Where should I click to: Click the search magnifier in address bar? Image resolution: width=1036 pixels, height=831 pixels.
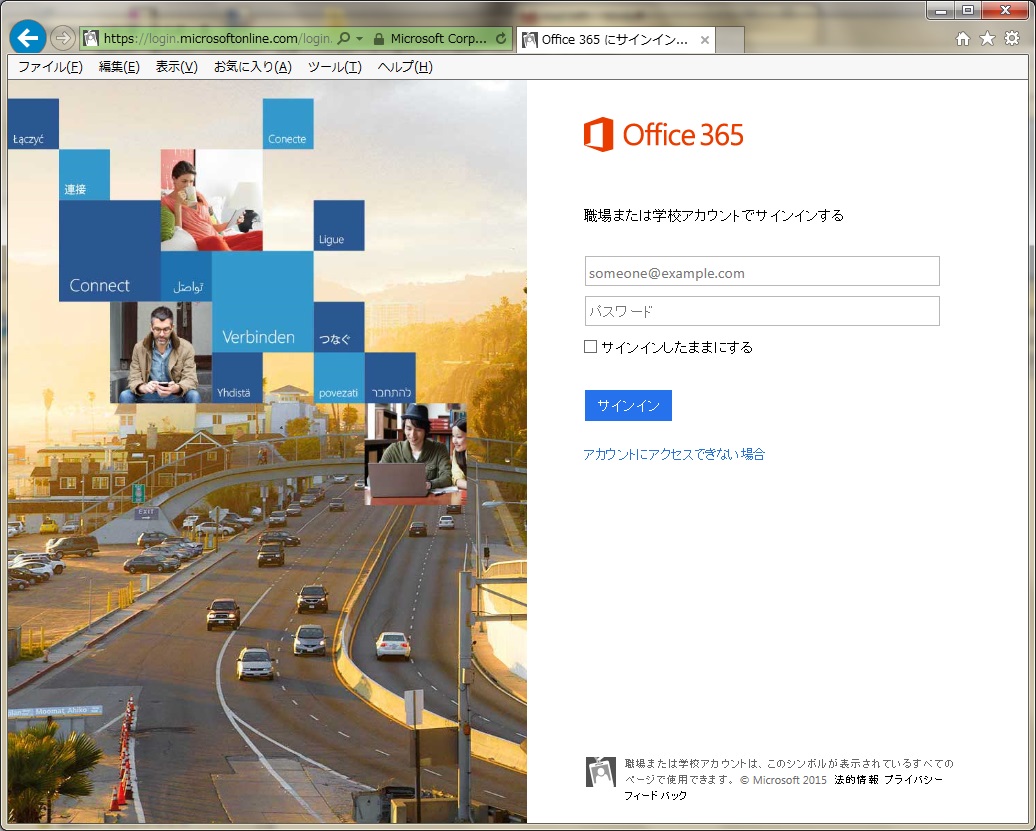point(344,39)
